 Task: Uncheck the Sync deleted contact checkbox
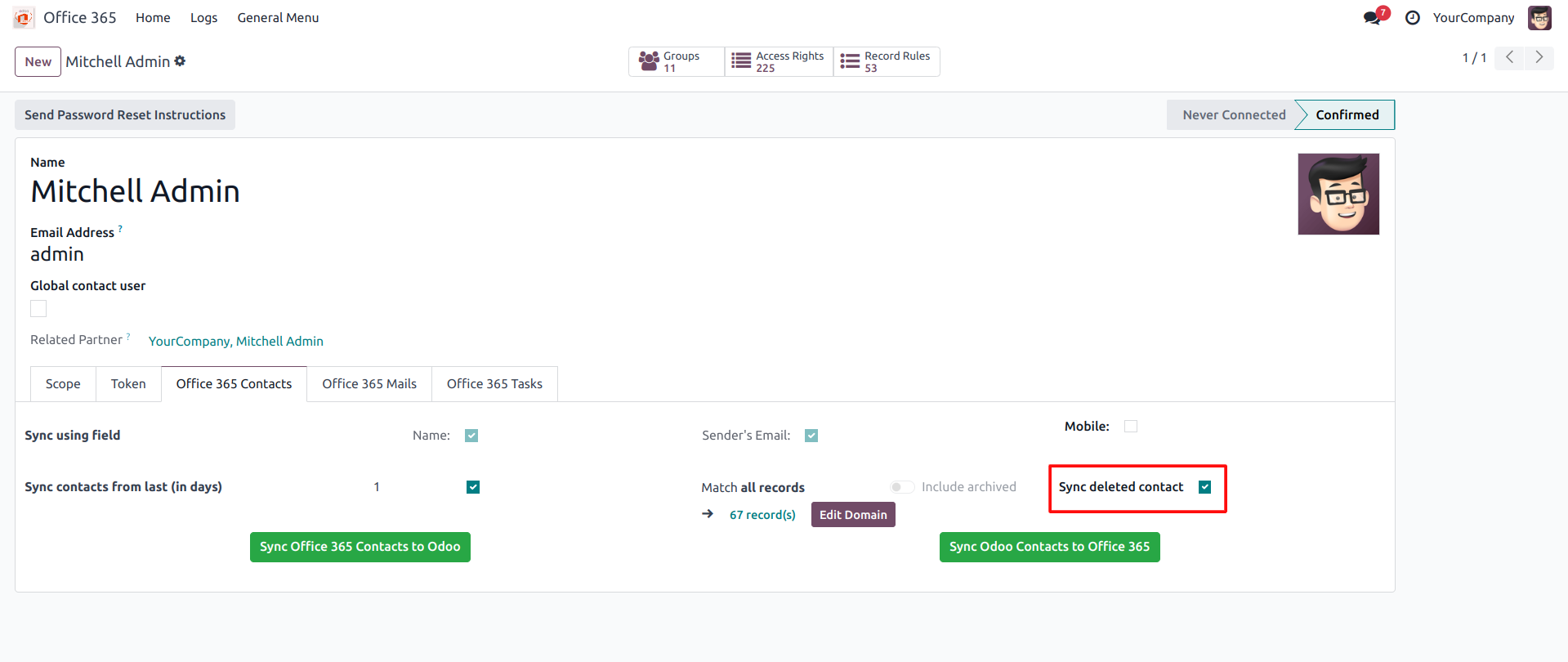1204,487
